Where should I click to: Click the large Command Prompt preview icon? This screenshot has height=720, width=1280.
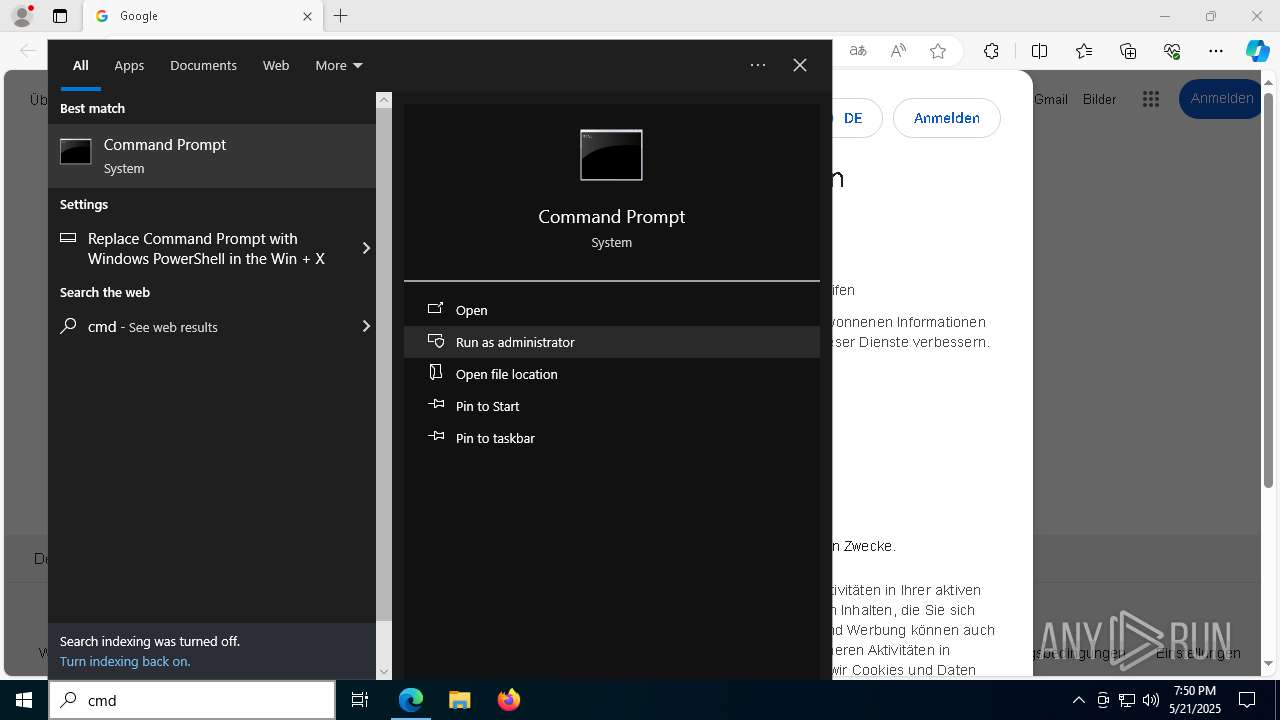pos(611,155)
